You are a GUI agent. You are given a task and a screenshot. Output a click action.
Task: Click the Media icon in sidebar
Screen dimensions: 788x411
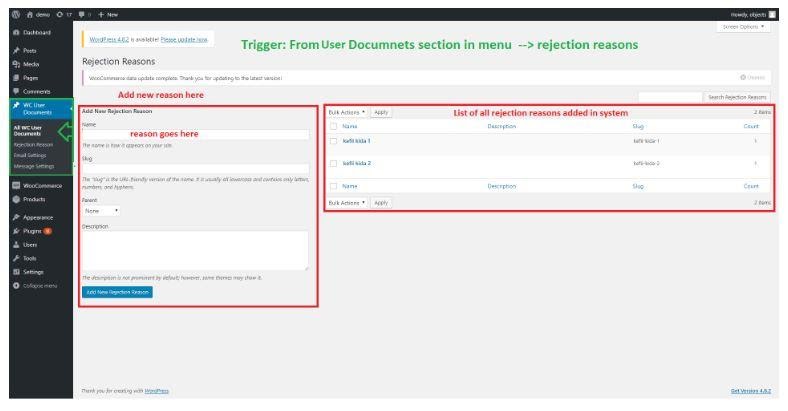tap(16, 64)
